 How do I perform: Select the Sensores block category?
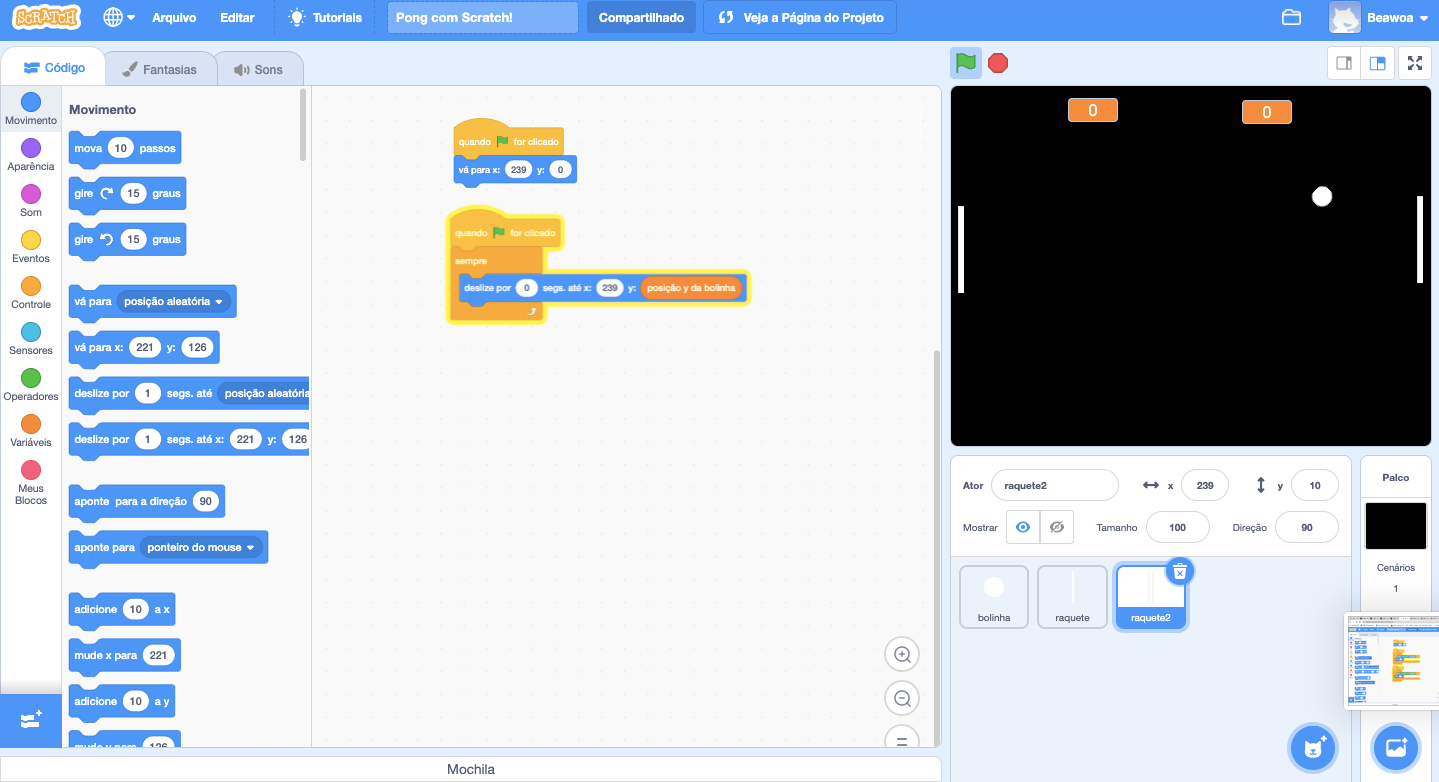(31, 339)
